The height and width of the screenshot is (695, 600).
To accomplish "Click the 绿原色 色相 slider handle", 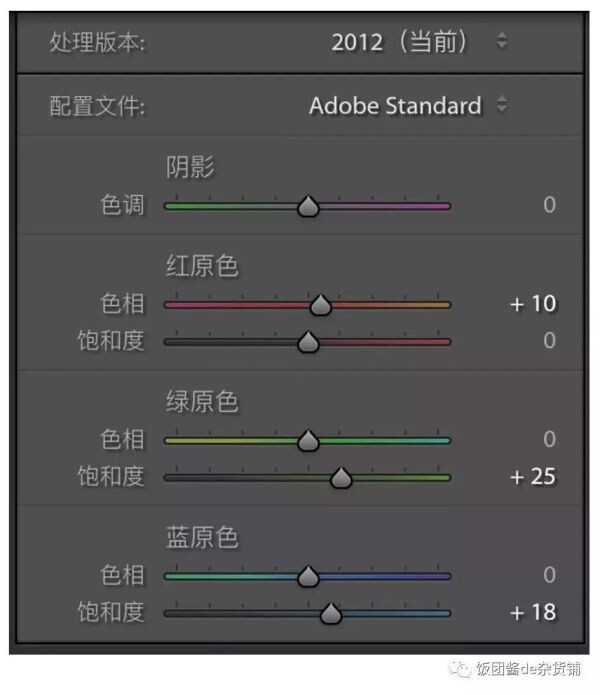I will pyautogui.click(x=308, y=441).
